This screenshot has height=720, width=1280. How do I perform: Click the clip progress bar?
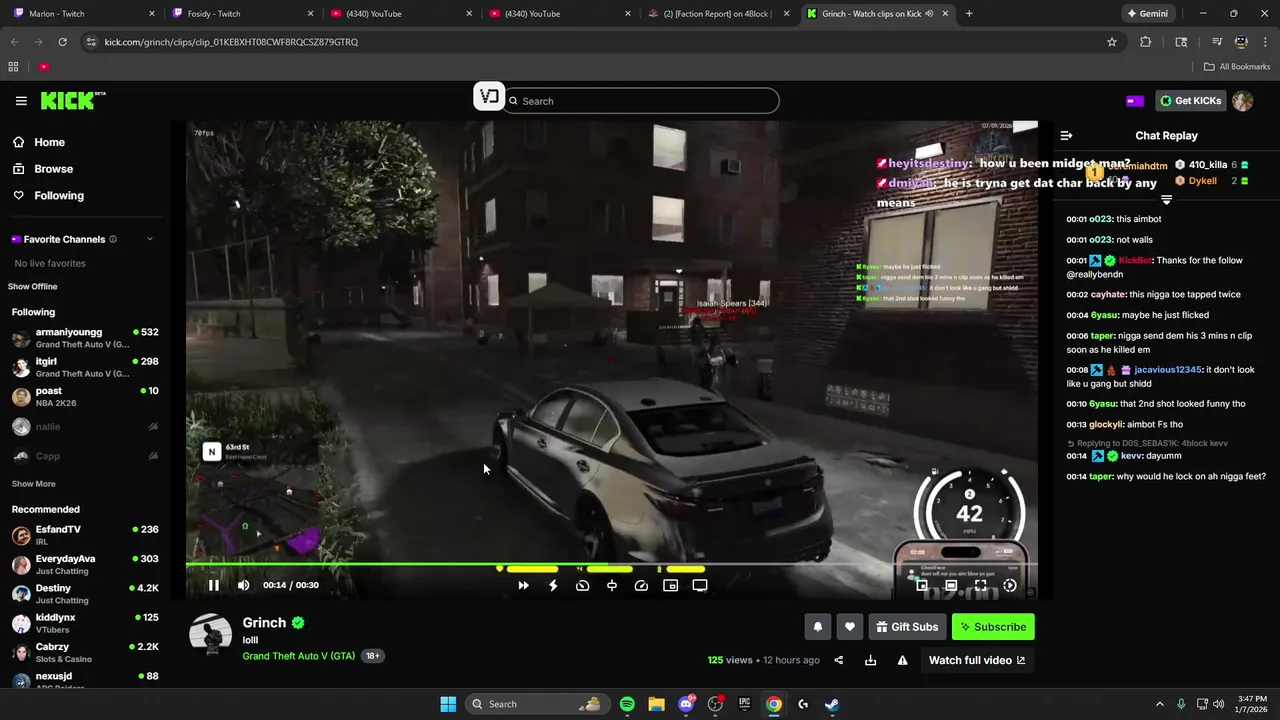[611, 565]
